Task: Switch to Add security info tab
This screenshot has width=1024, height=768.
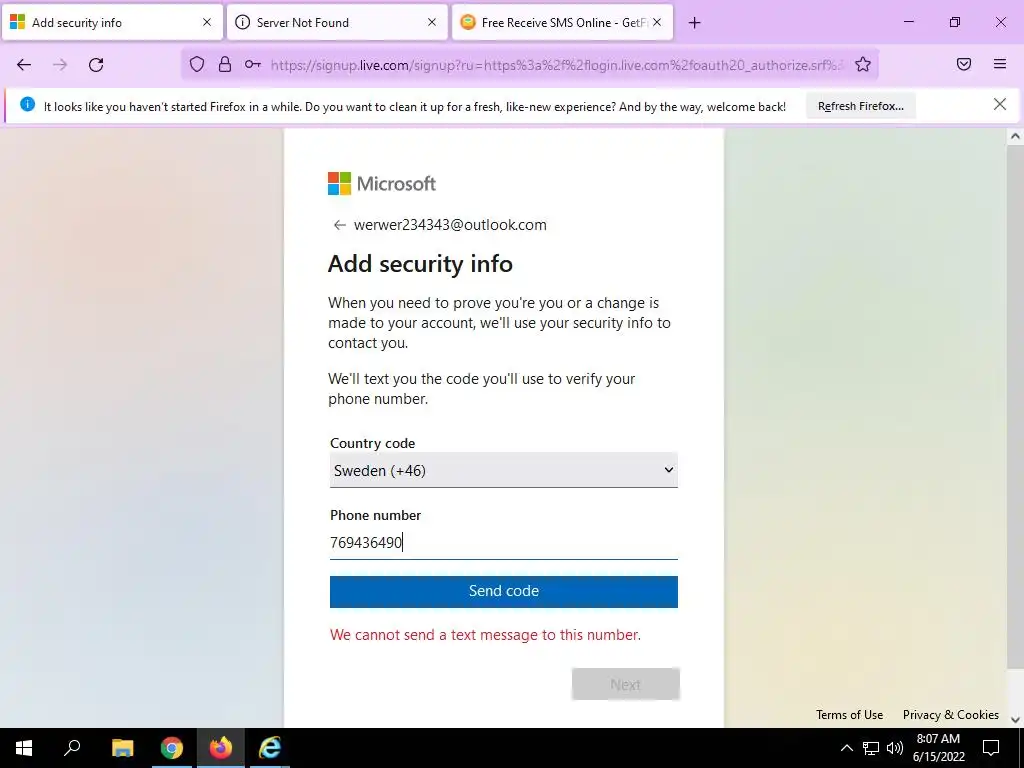Action: click(x=112, y=22)
